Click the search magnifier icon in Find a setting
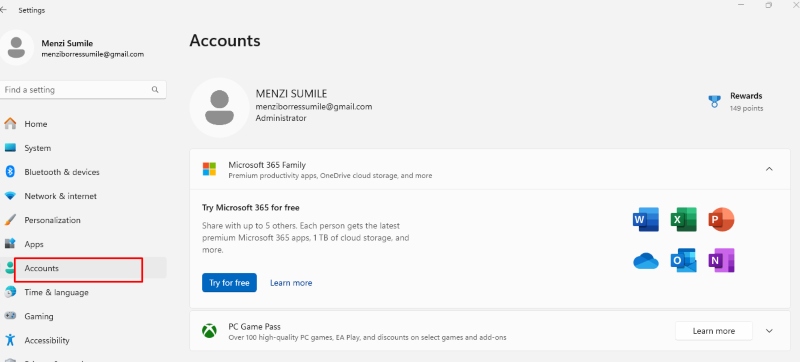800x362 pixels. [155, 90]
